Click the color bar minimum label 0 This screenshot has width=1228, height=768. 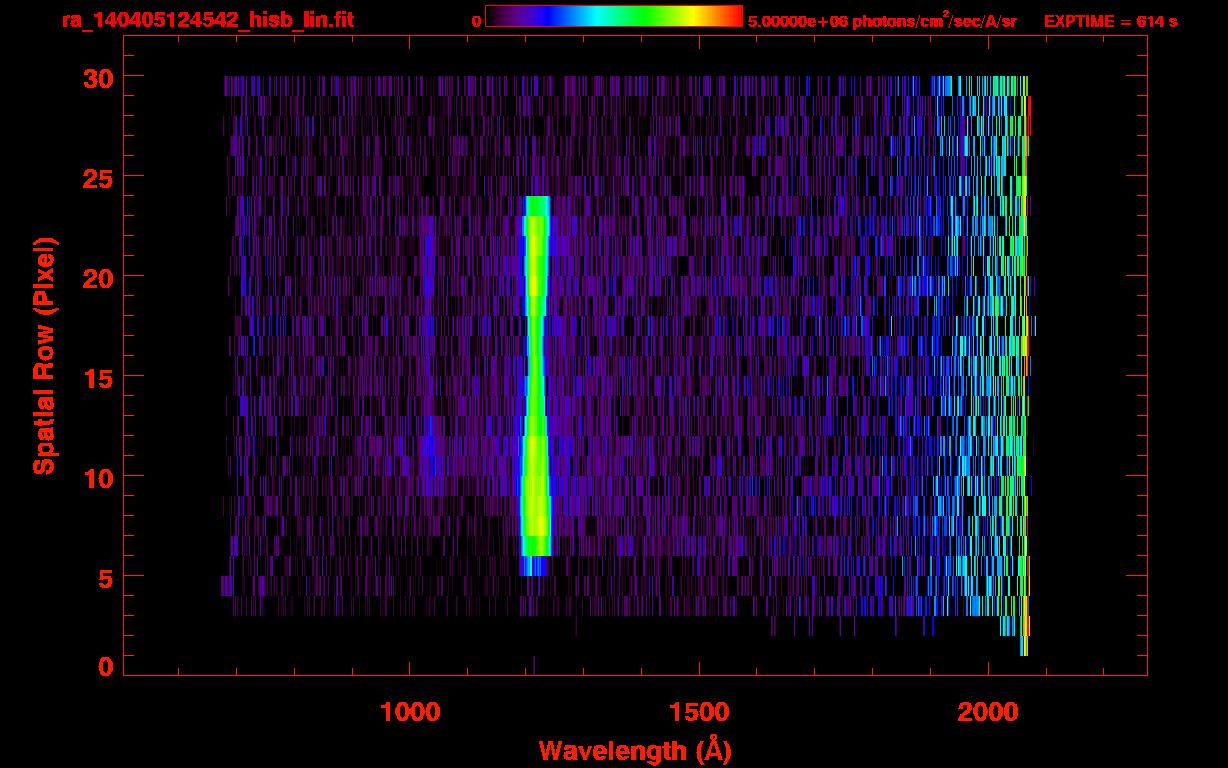tap(477, 21)
